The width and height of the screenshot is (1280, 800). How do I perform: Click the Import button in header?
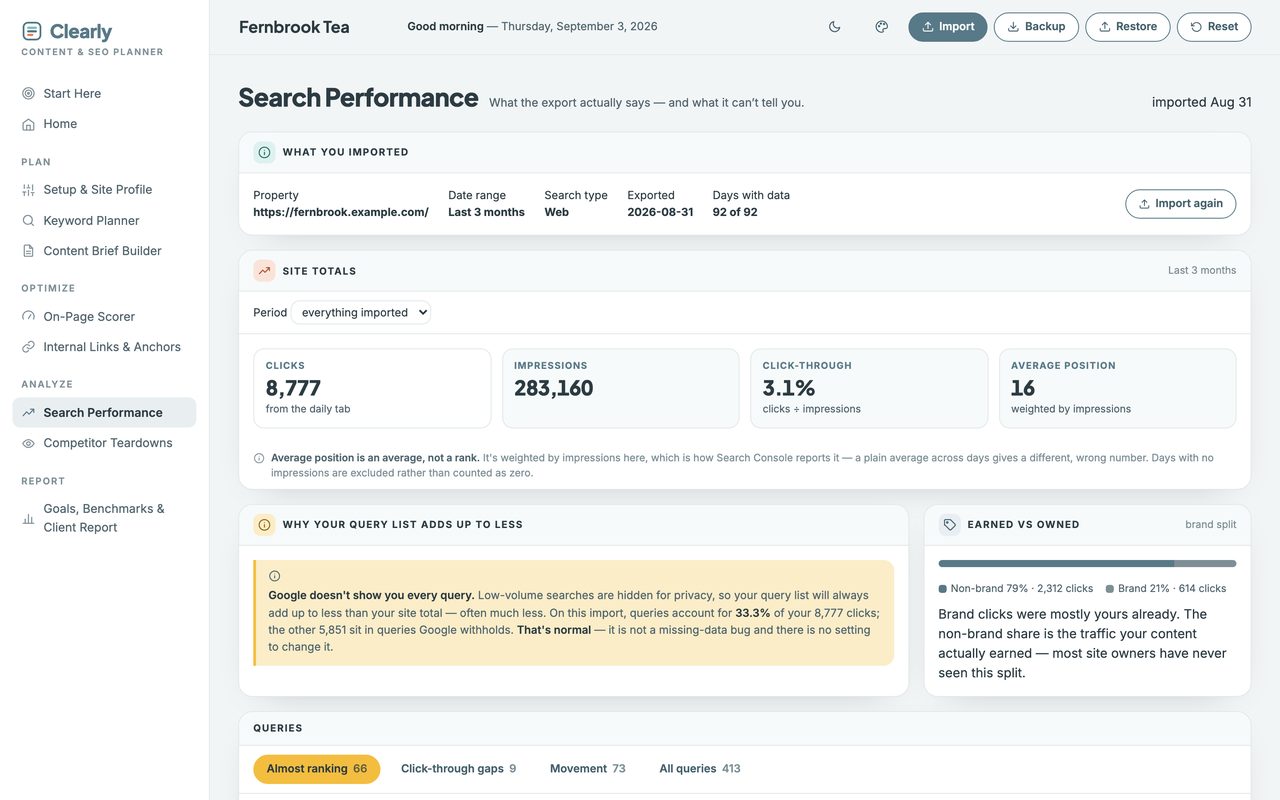(948, 27)
